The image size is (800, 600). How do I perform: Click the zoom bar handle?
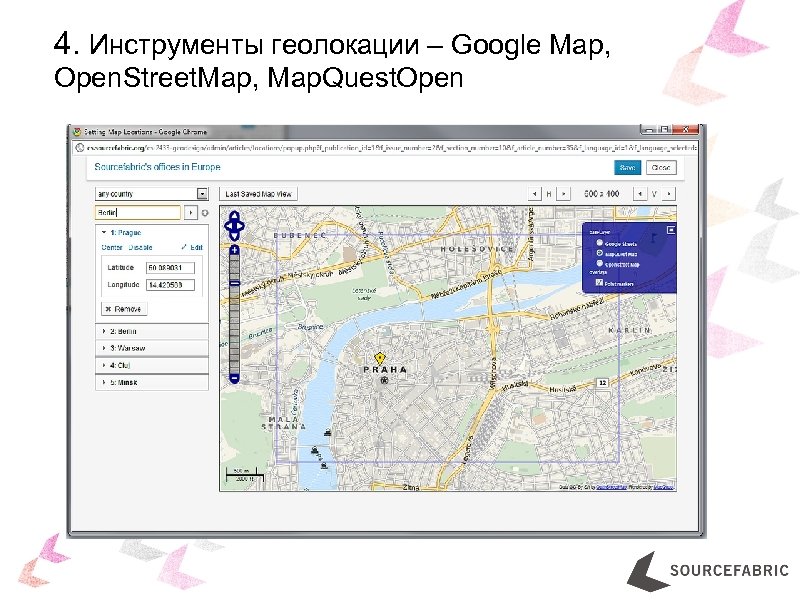pyautogui.click(x=234, y=283)
